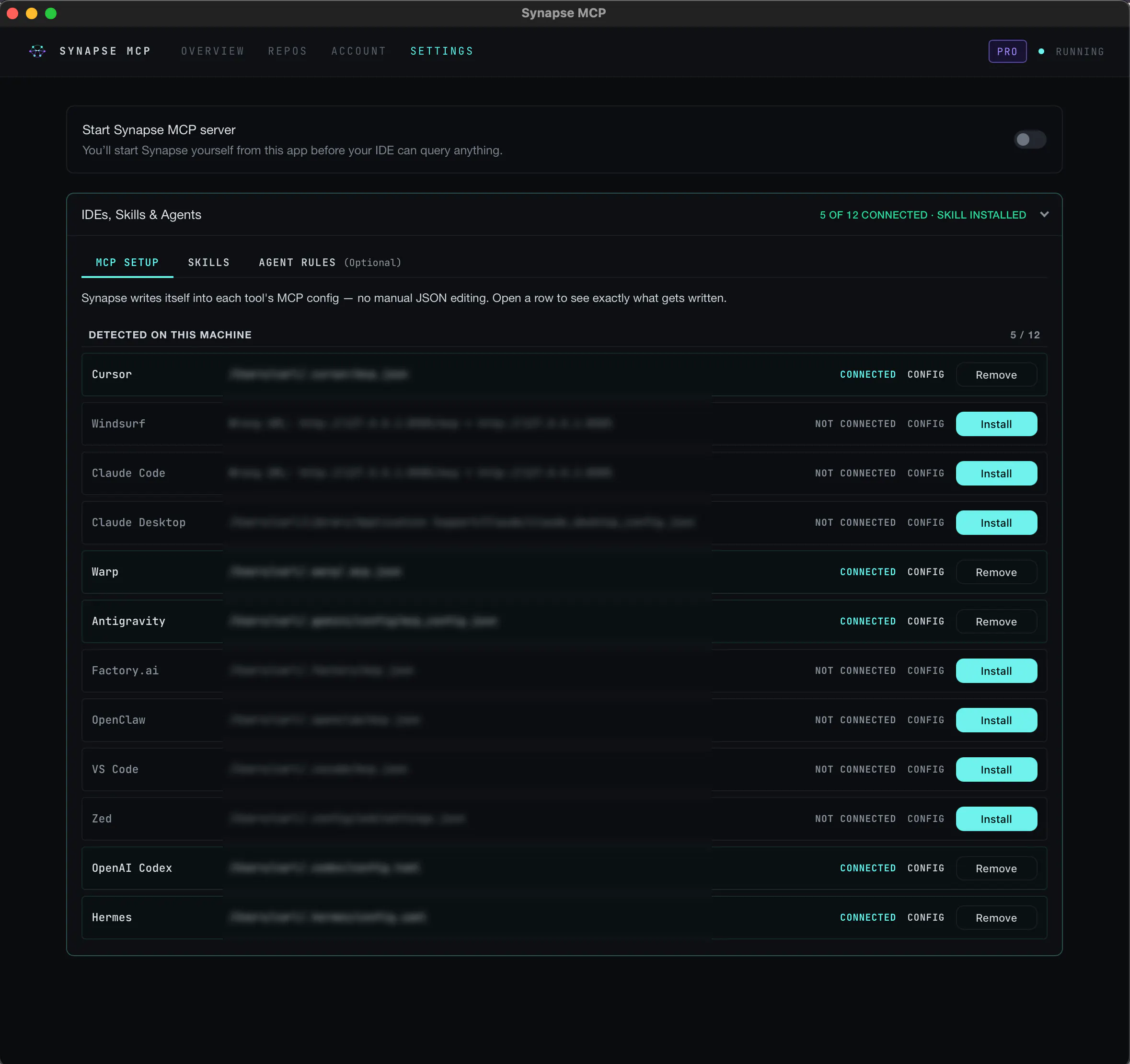Open CONFIG for the OpenAI Codex row

[x=925, y=868]
